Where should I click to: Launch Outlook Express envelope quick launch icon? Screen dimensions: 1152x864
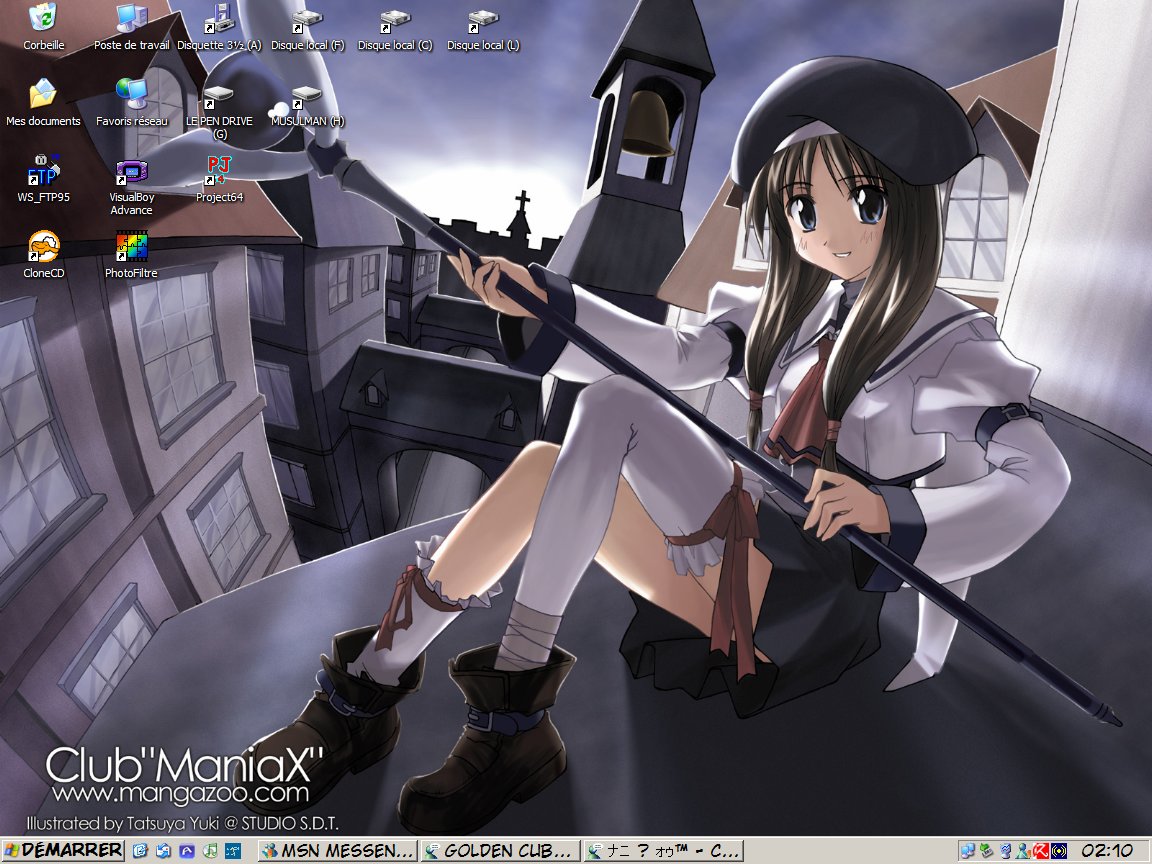point(163,851)
